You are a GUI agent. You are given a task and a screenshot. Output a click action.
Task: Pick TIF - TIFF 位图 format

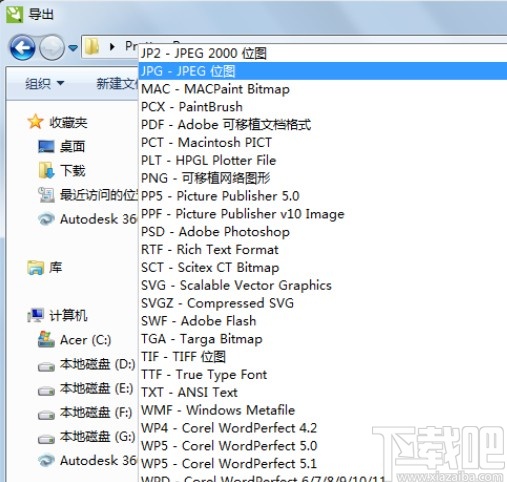coord(322,357)
